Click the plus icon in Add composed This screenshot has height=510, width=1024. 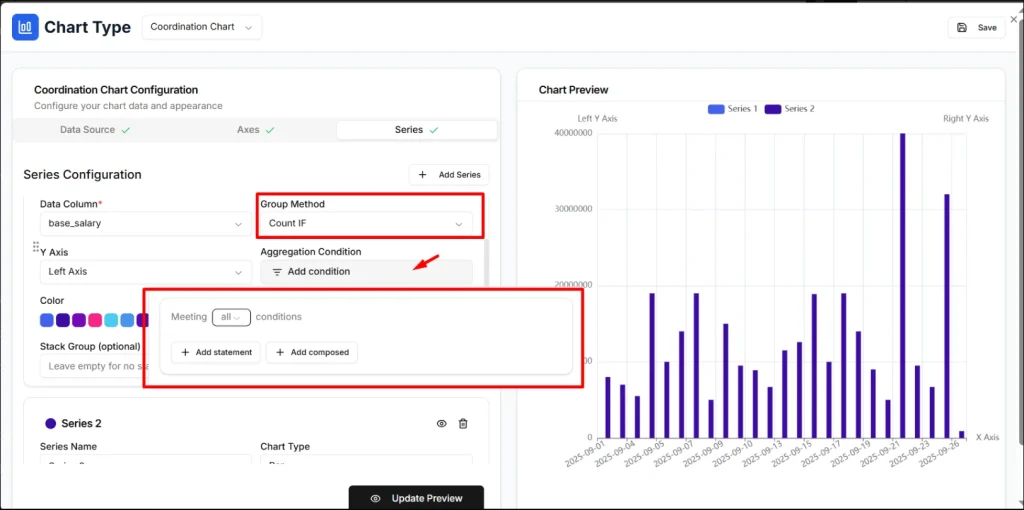point(280,352)
